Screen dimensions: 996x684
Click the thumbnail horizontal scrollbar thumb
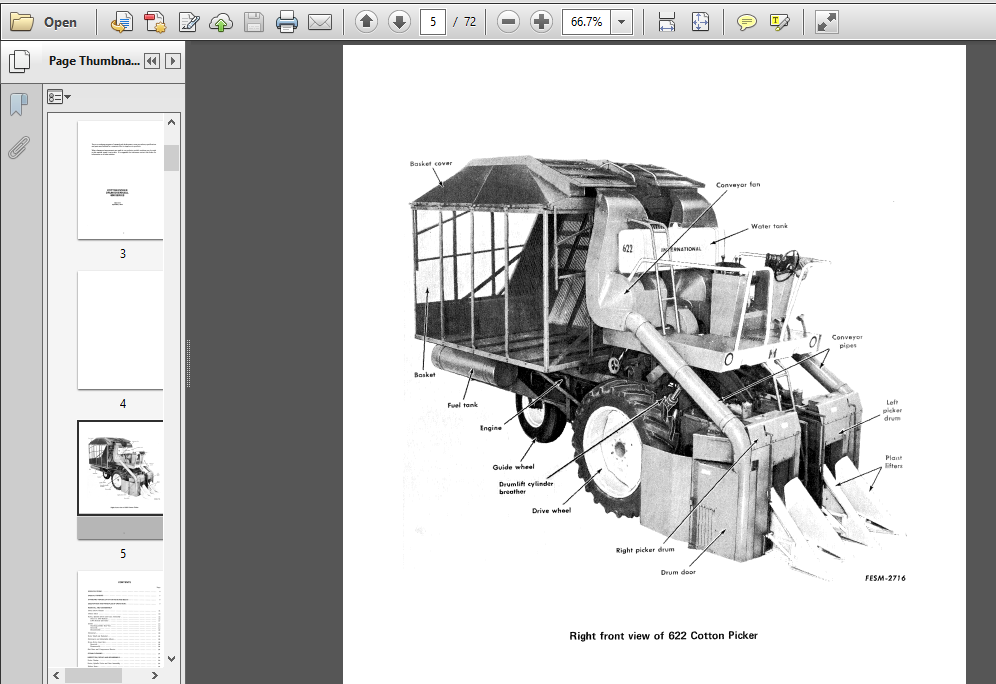pos(93,675)
